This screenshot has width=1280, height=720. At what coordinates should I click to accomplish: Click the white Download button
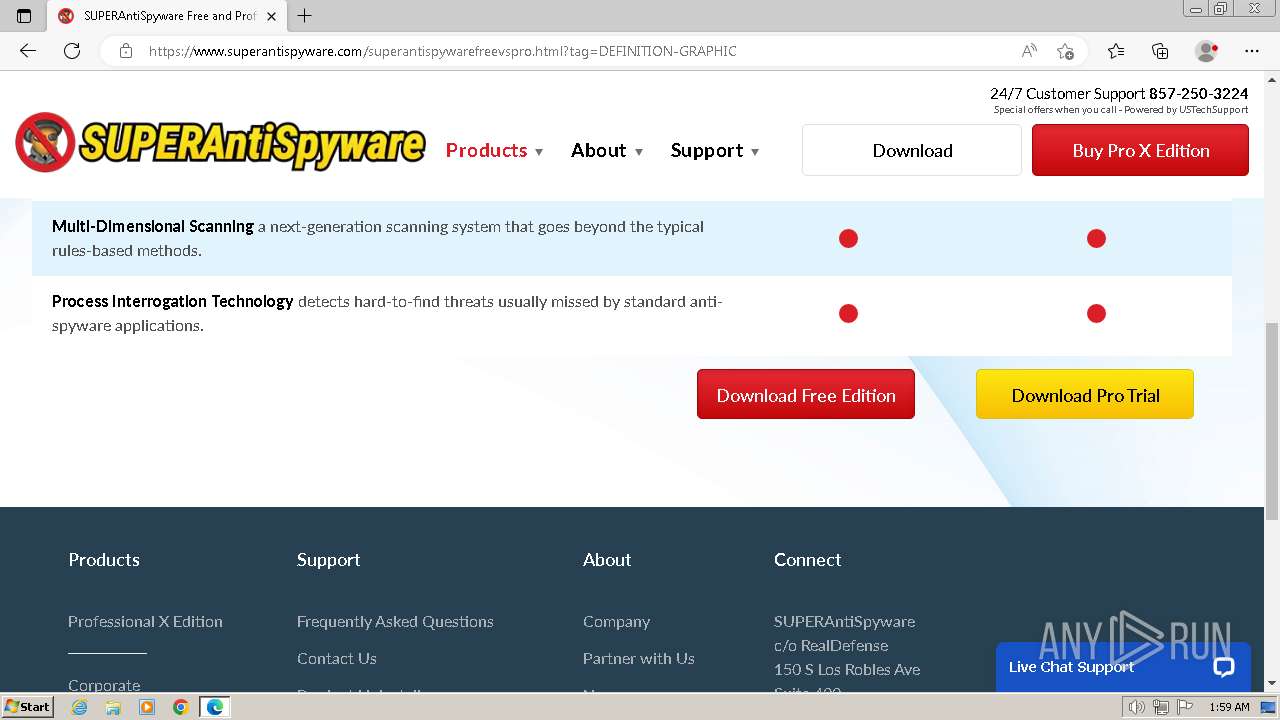point(912,150)
